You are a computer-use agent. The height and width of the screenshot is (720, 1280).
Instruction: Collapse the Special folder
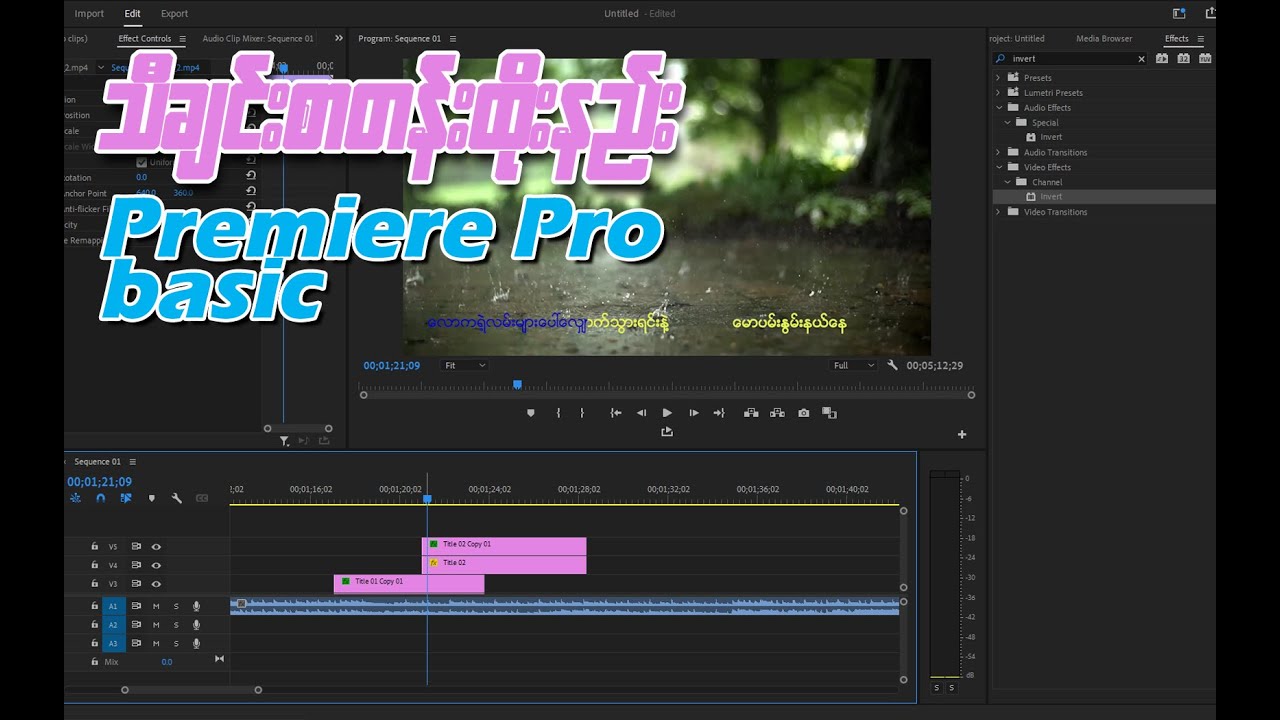(1007, 123)
